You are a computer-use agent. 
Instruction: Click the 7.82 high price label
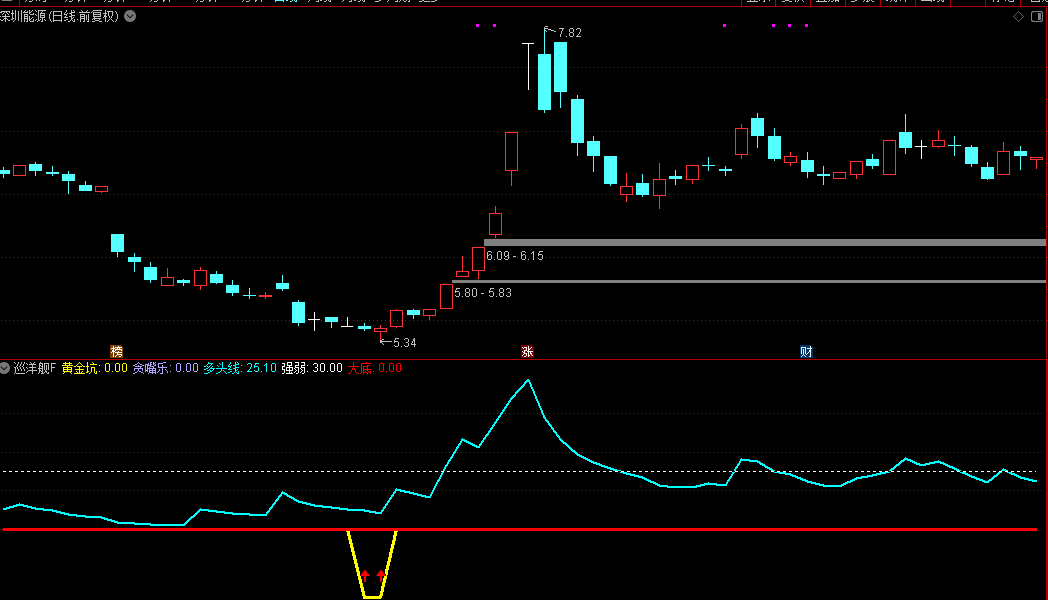(x=569, y=33)
